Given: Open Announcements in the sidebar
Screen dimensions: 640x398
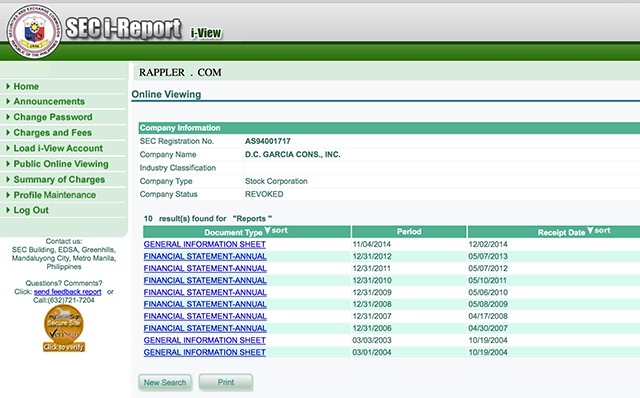Looking at the screenshot, I should (x=49, y=101).
